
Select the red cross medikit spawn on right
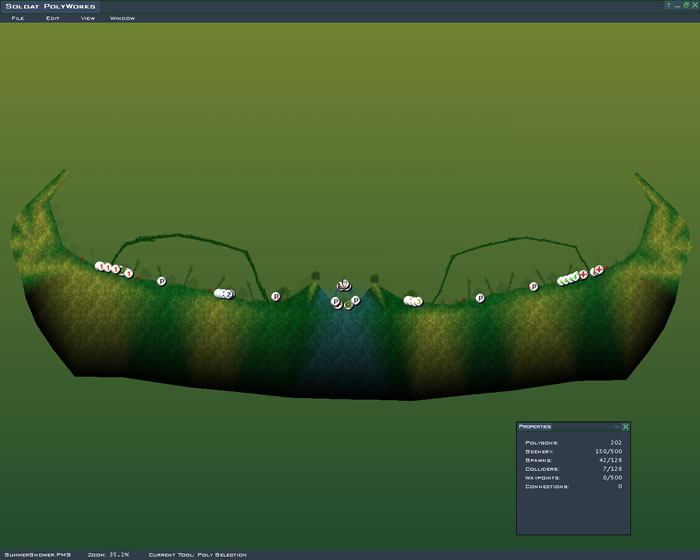[598, 269]
